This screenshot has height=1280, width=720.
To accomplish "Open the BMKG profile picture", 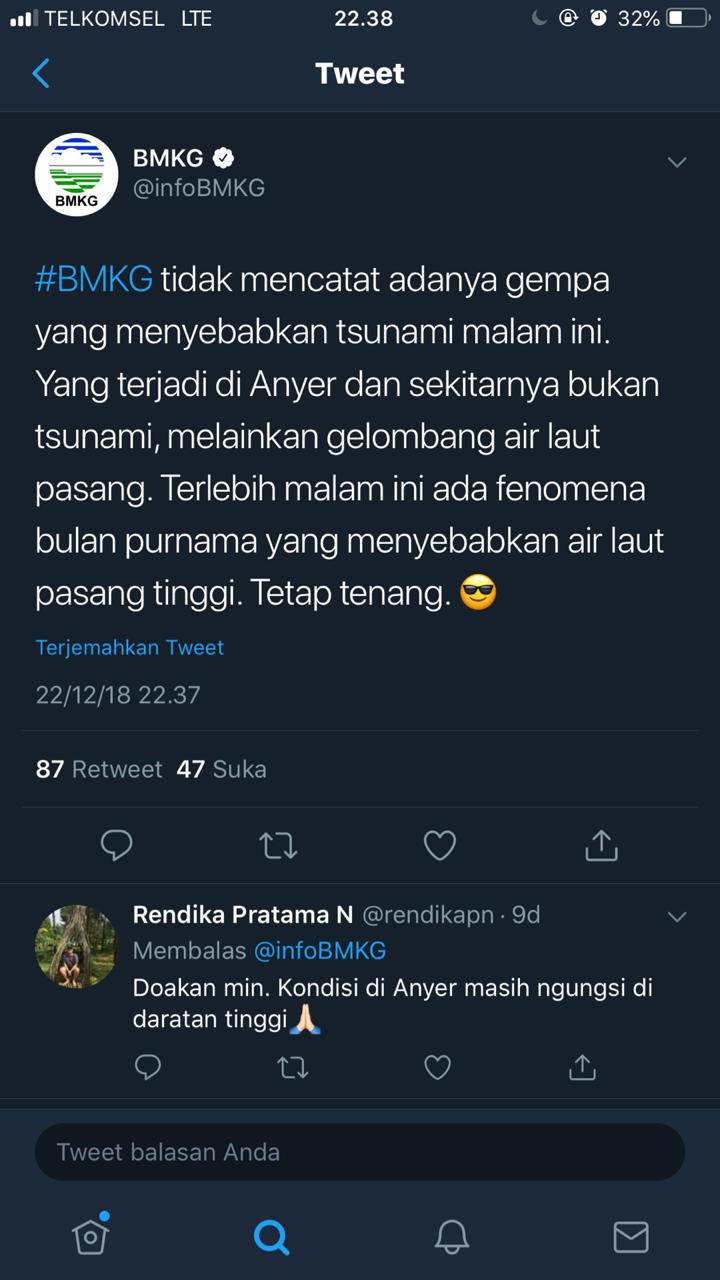I will click(x=77, y=174).
